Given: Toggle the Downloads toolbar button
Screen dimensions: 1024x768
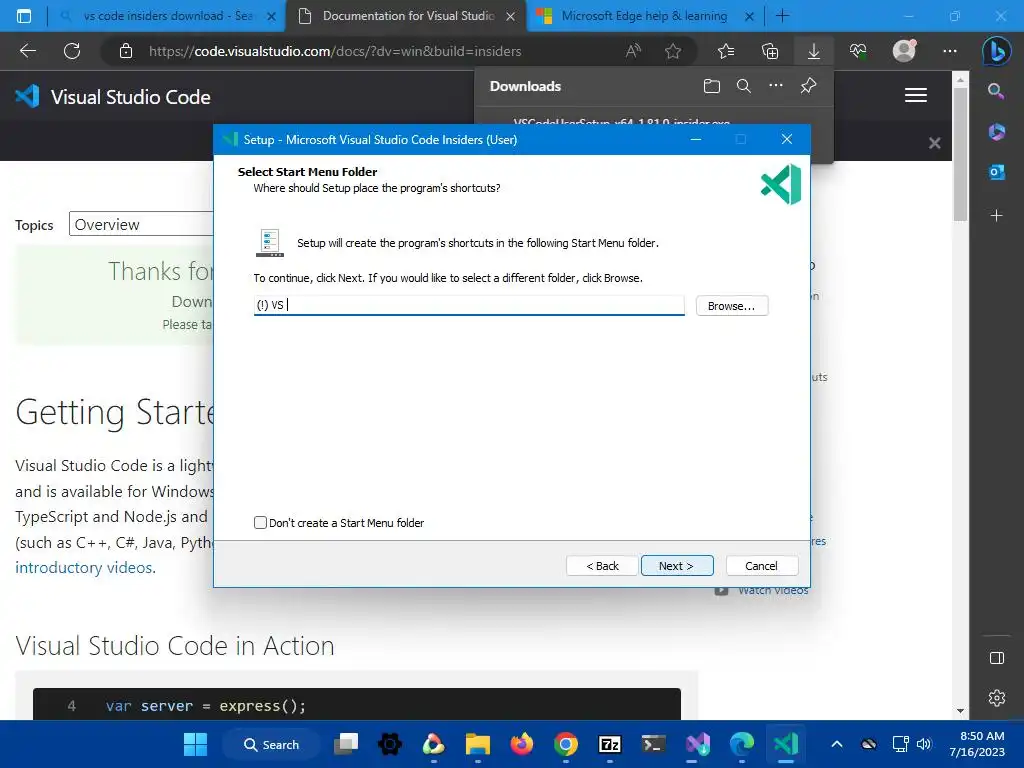Looking at the screenshot, I should click(x=814, y=51).
